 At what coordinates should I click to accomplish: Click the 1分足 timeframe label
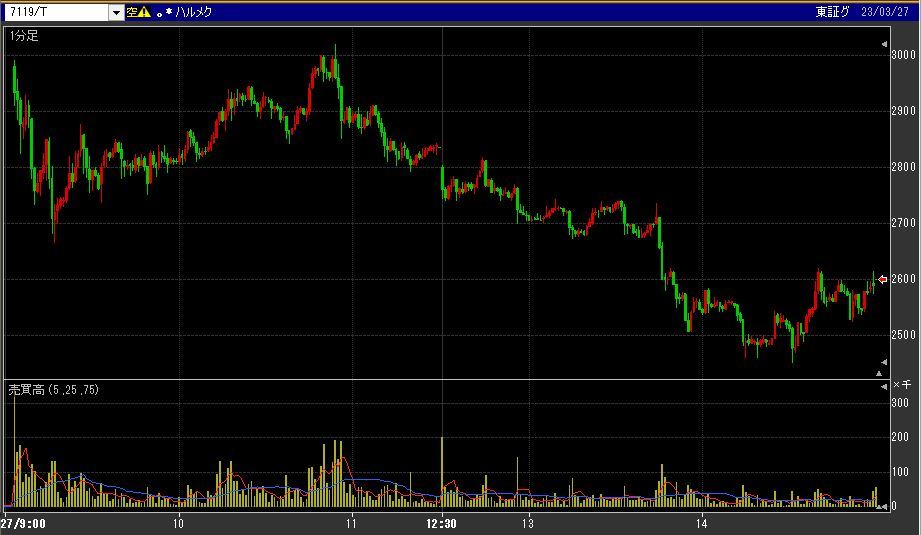tap(24, 36)
